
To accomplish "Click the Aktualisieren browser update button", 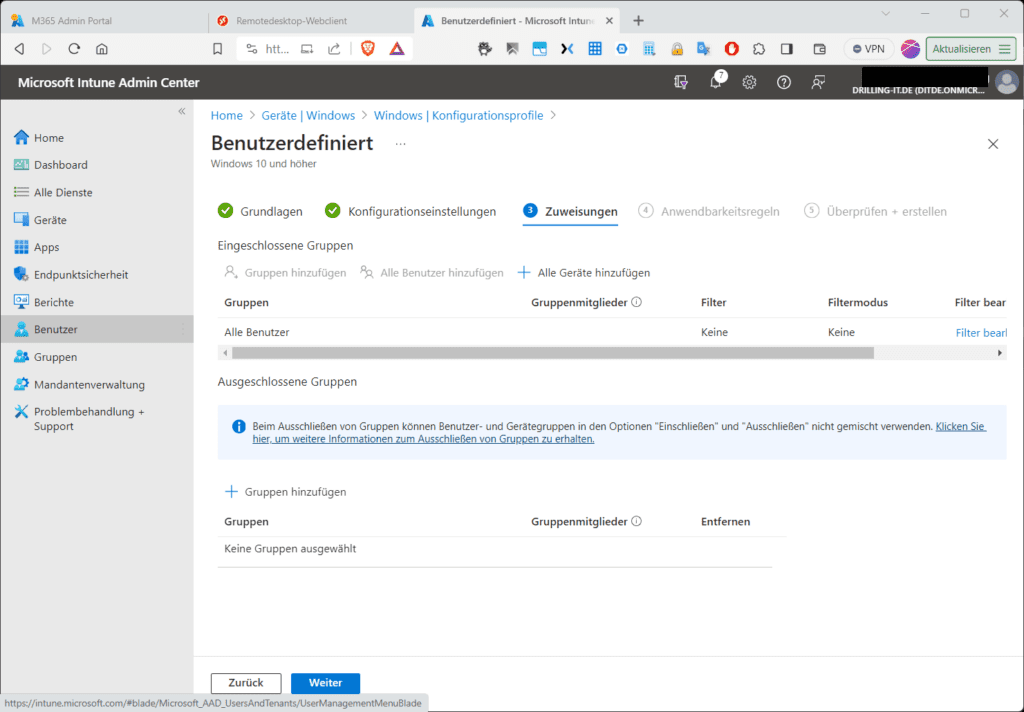I will point(970,49).
